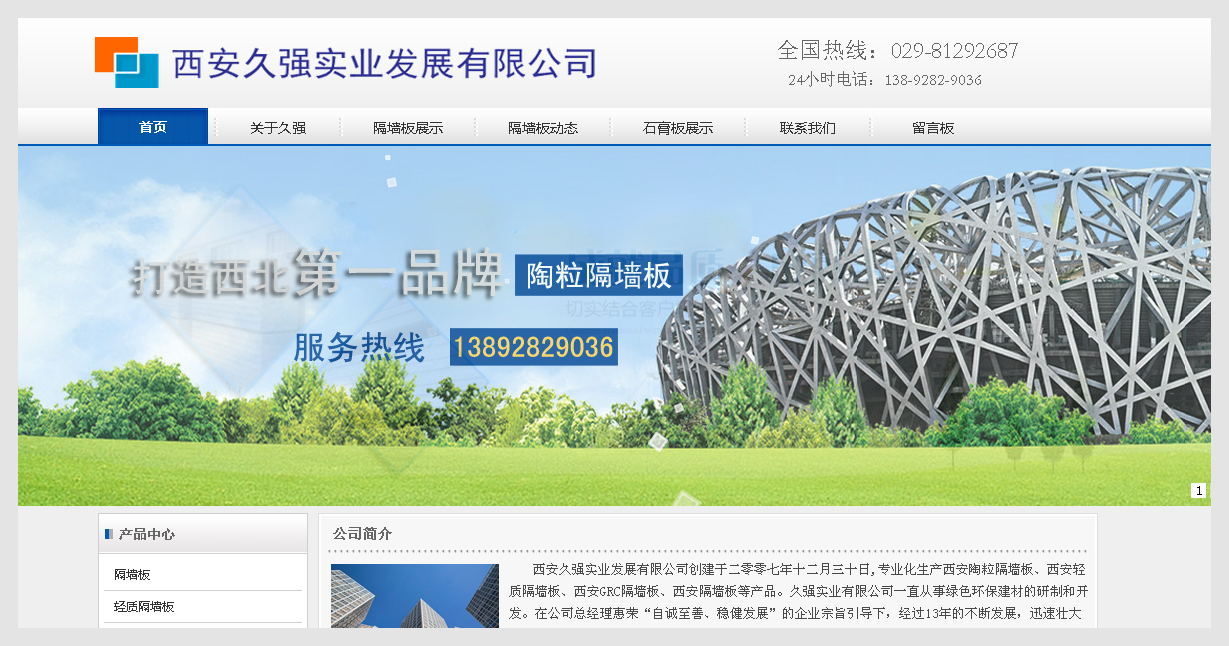Open the 隔墙板展示 menu item
Image resolution: width=1229 pixels, height=646 pixels.
[x=409, y=126]
